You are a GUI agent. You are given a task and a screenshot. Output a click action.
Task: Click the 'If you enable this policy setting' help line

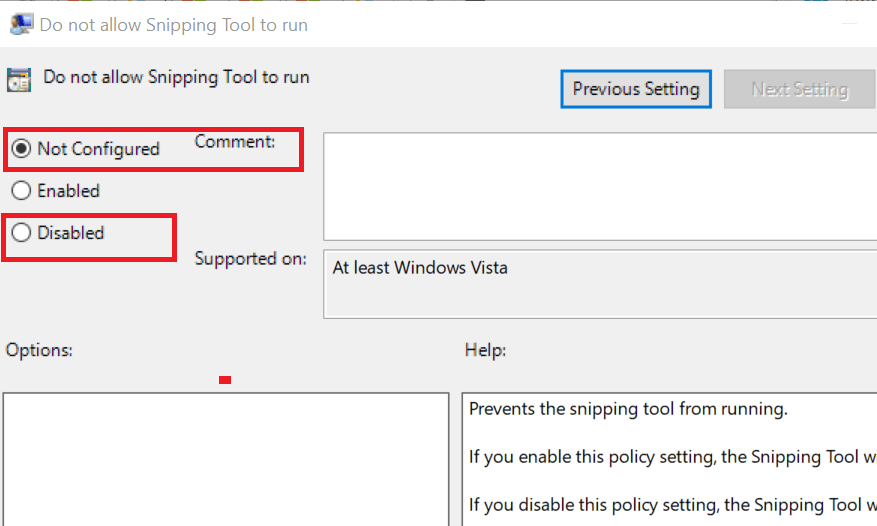coord(672,457)
